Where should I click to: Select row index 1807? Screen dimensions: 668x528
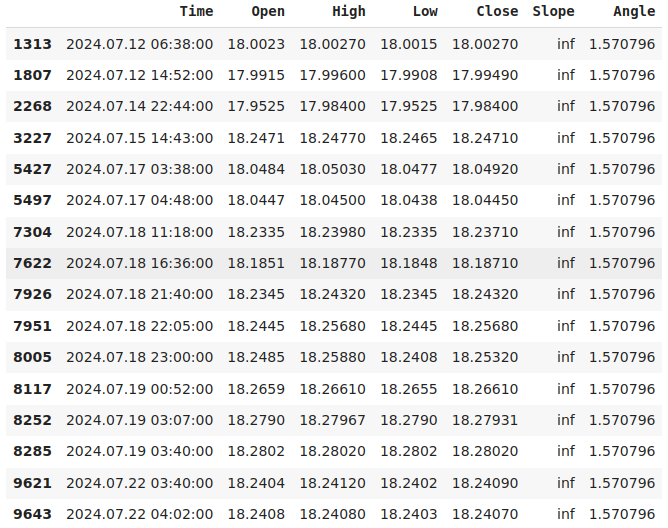point(32,75)
